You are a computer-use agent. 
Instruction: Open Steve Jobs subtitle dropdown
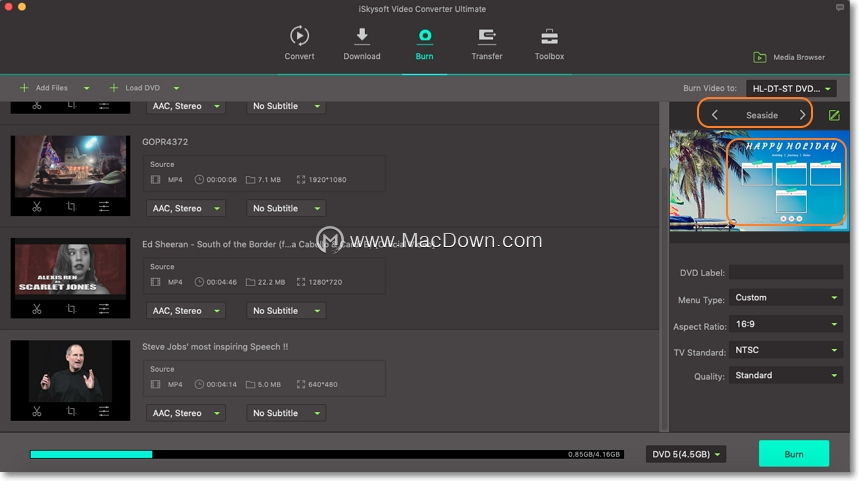pos(286,413)
